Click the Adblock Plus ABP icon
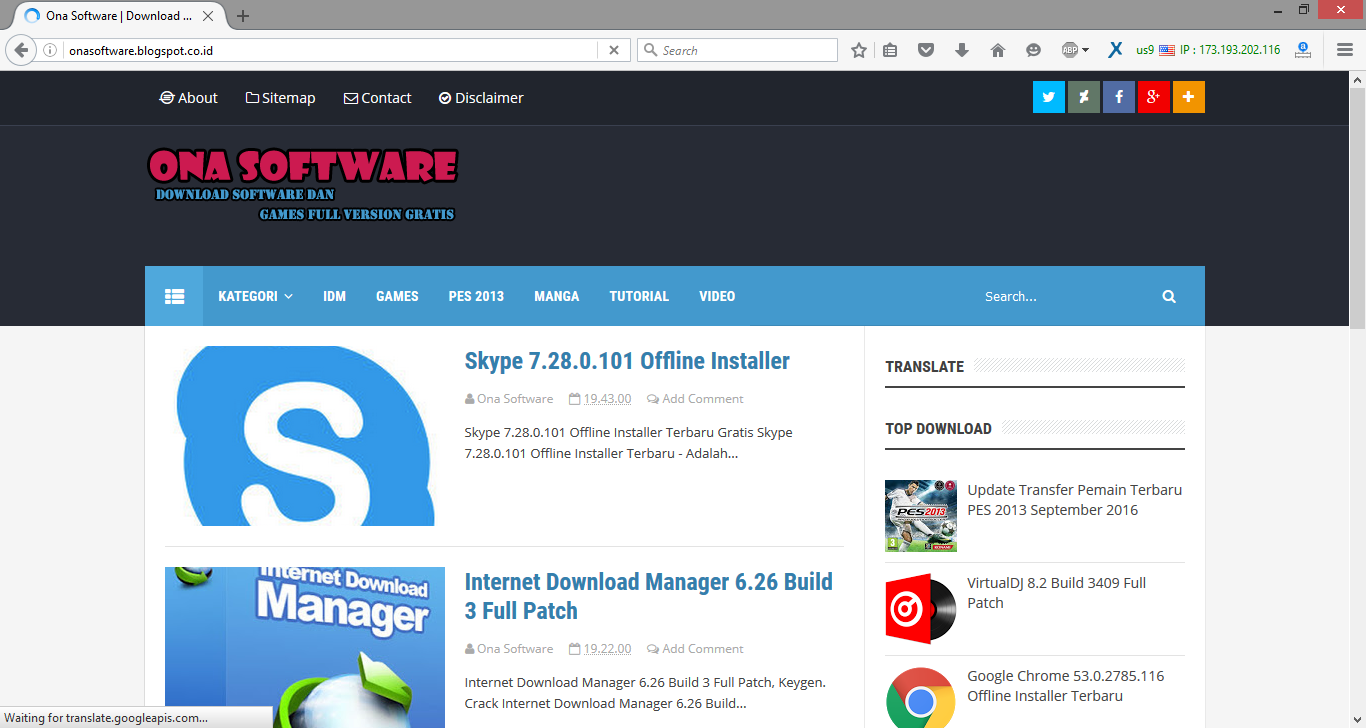Screen dimensions: 1366x728 1069,50
